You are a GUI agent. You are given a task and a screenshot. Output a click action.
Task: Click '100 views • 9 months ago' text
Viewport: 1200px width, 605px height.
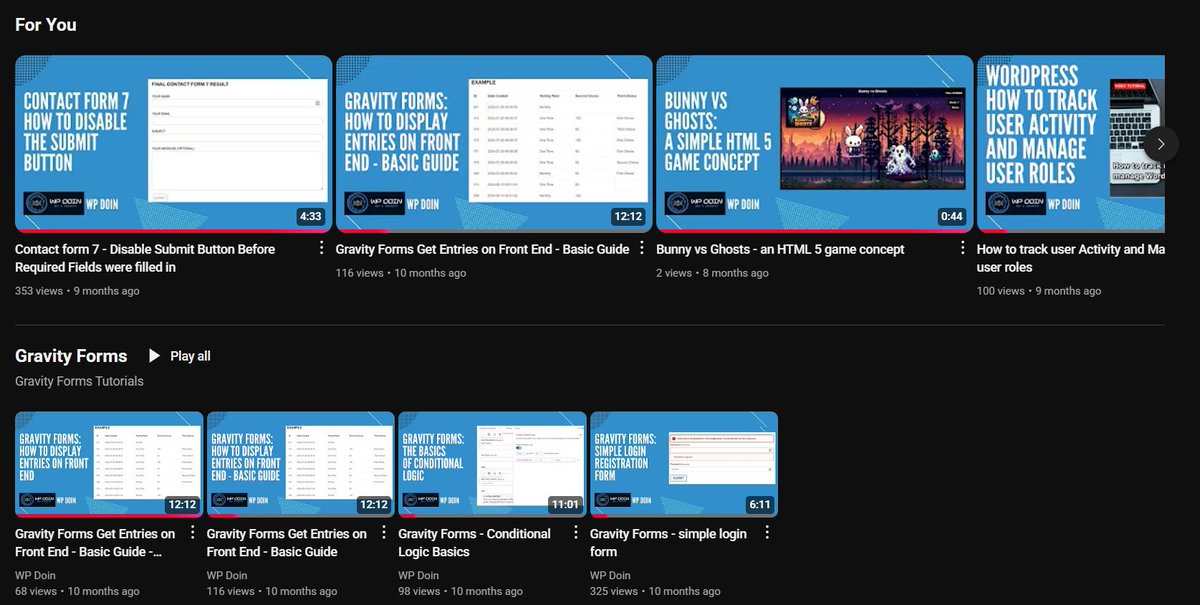click(1039, 291)
